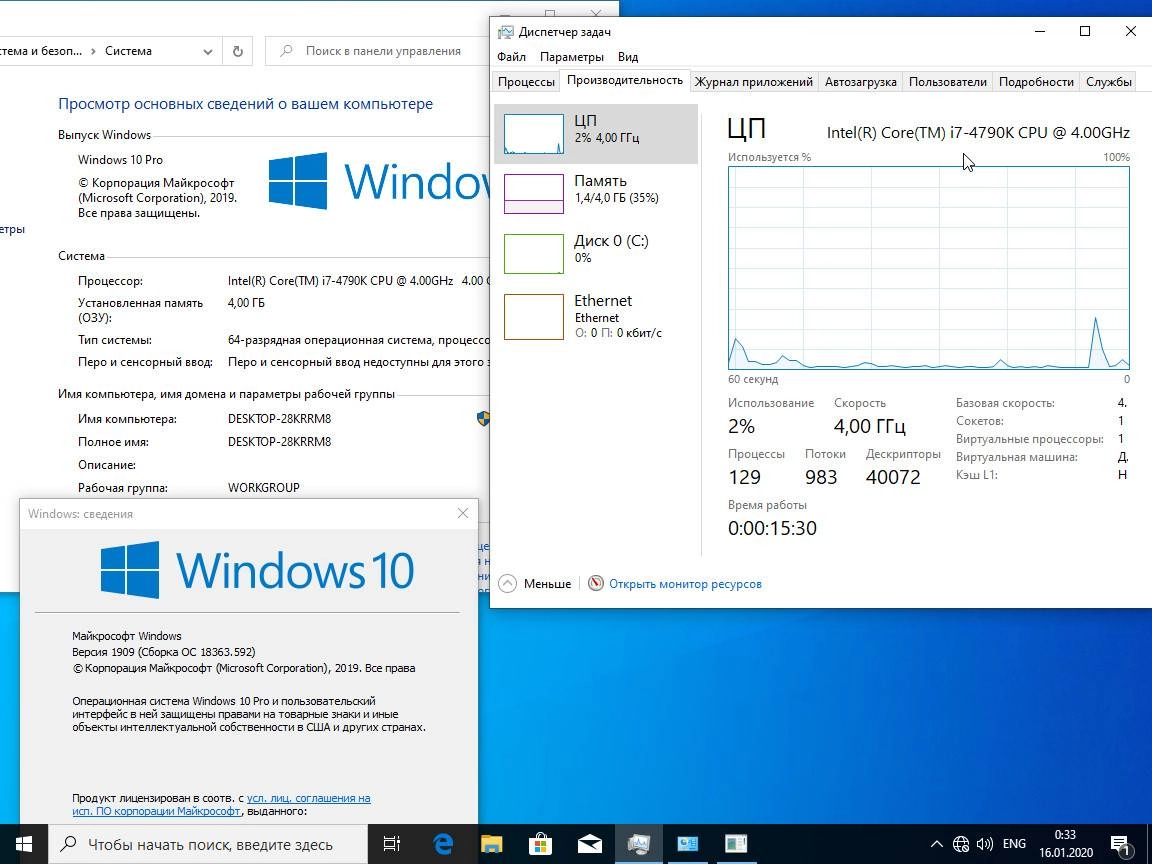Collapse Task Manager with Меньше chevron
The width and height of the screenshot is (1152, 864).
(x=508, y=584)
